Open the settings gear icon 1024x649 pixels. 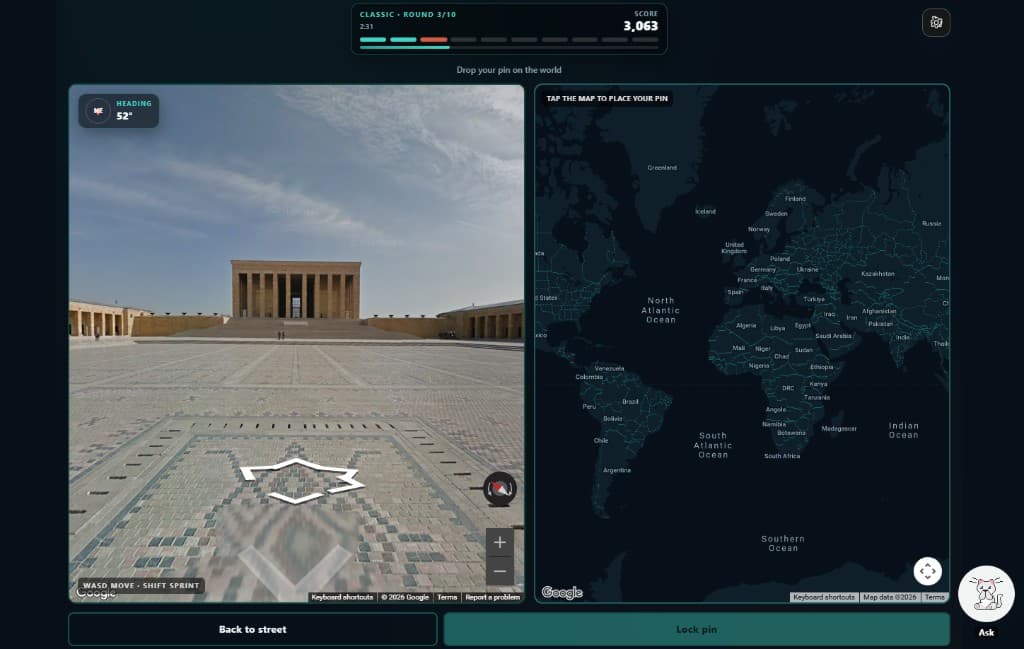coord(936,22)
